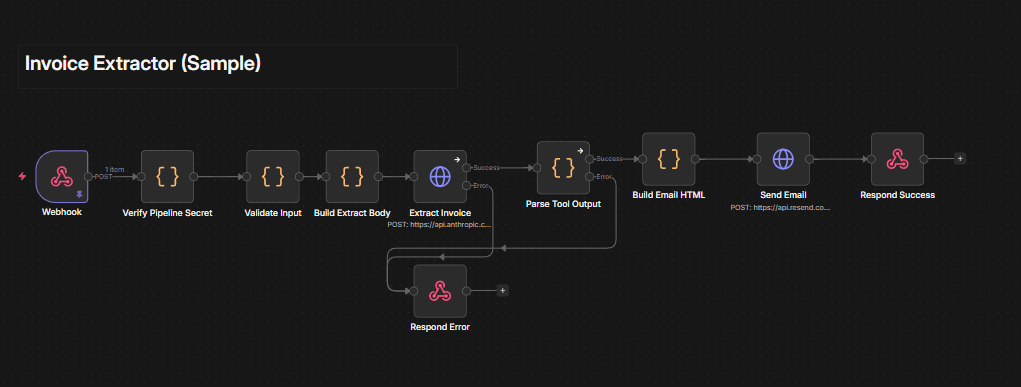Click the lightning trigger icon beside Webhook
1021x387 pixels.
pyautogui.click(x=23, y=176)
